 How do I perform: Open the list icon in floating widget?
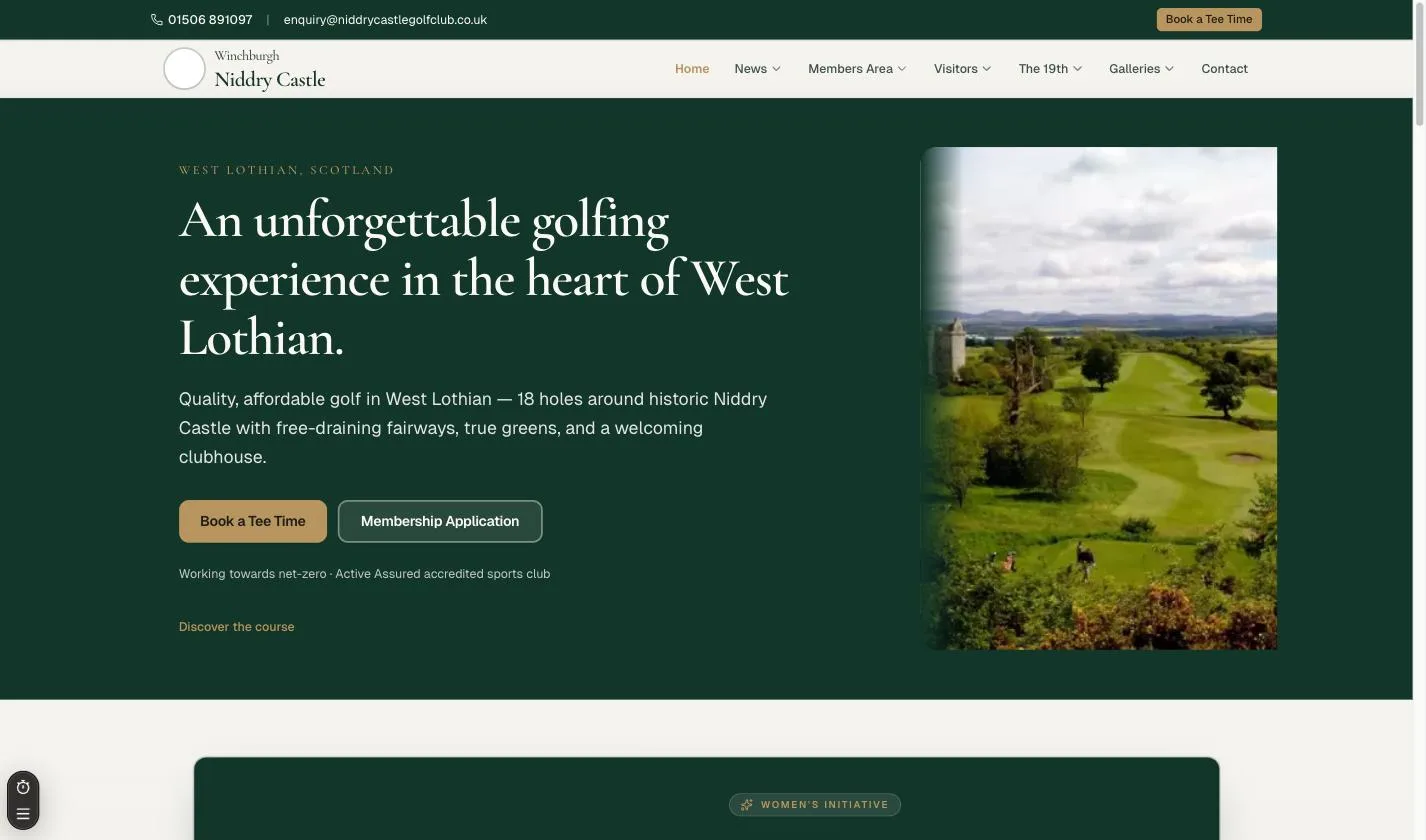point(23,814)
